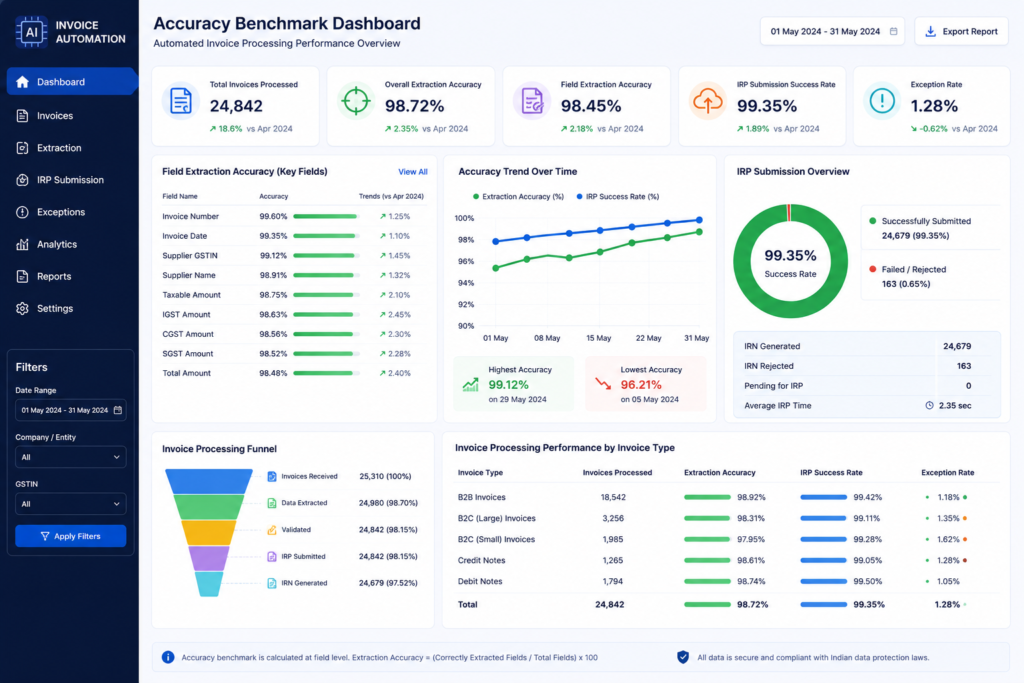Click the Total Amount accuracy progress bar
The height and width of the screenshot is (683, 1024).
pyautogui.click(x=326, y=373)
